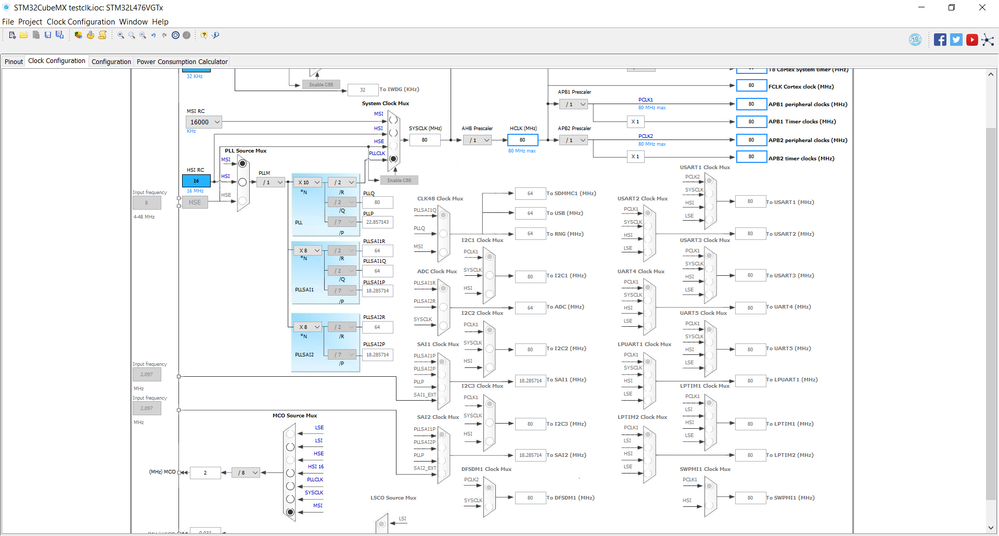The height and width of the screenshot is (536, 999).
Task: Select MSI radio in System Clock Mux
Action: (x=393, y=120)
